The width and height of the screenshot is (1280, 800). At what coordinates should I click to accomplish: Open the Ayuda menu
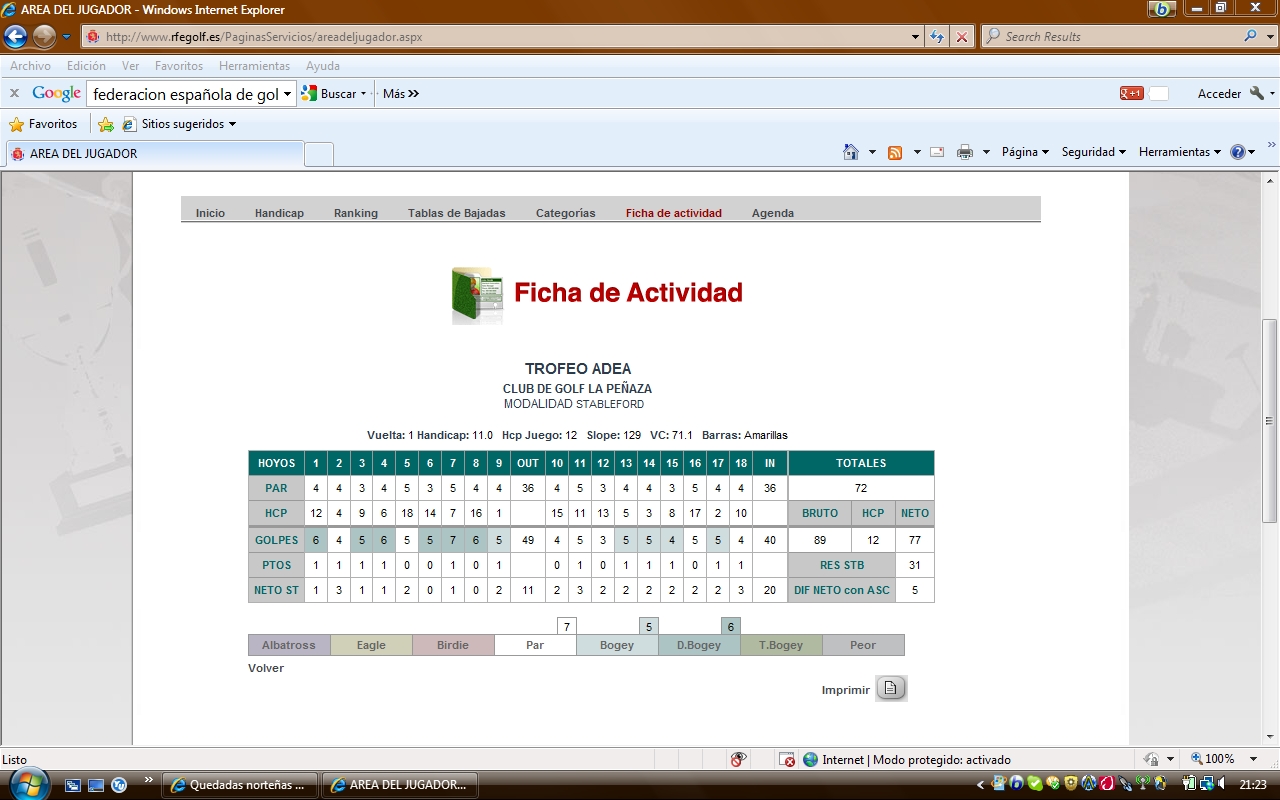point(323,66)
